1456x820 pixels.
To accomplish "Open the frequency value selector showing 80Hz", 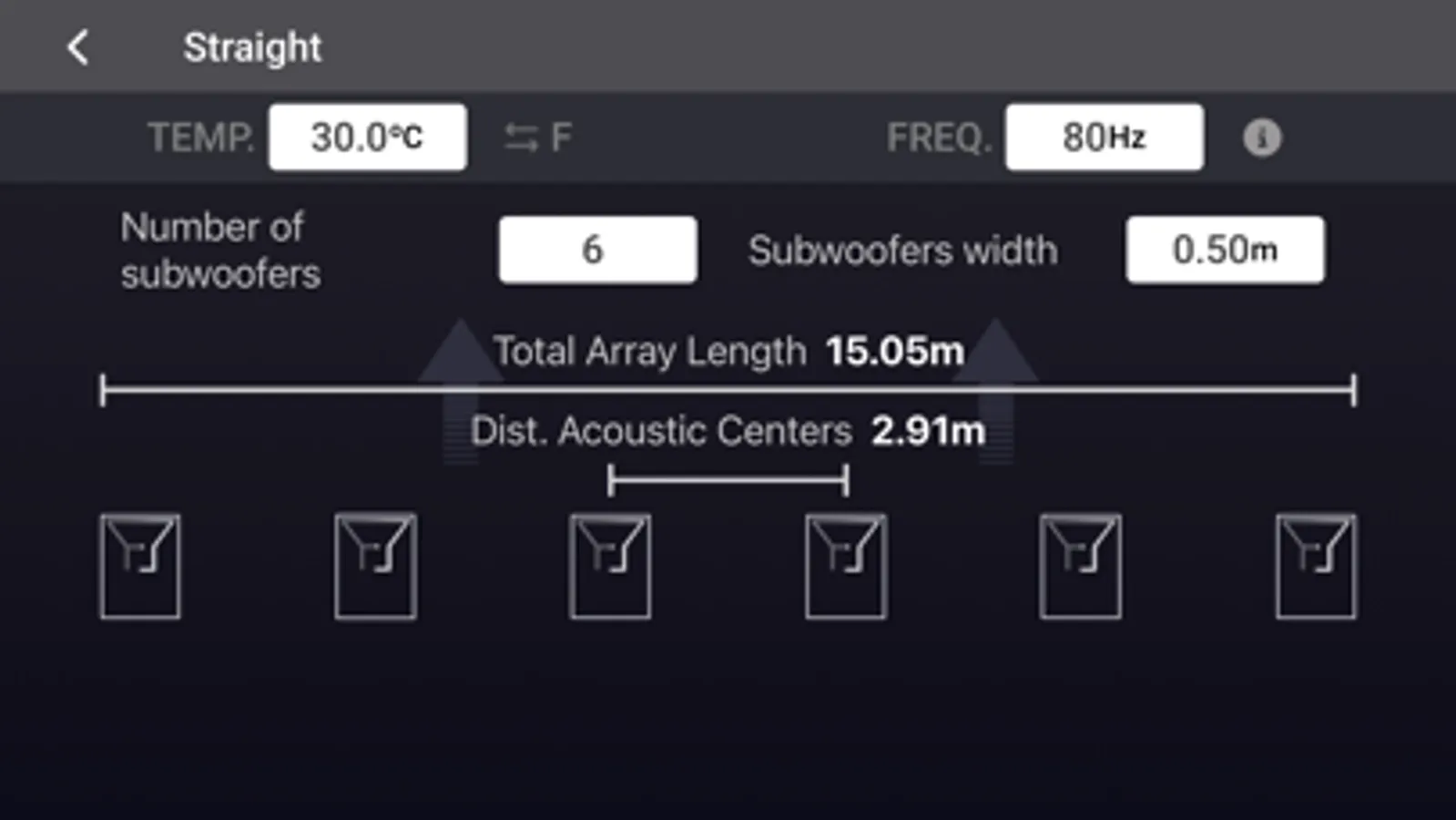I will pyautogui.click(x=1104, y=137).
